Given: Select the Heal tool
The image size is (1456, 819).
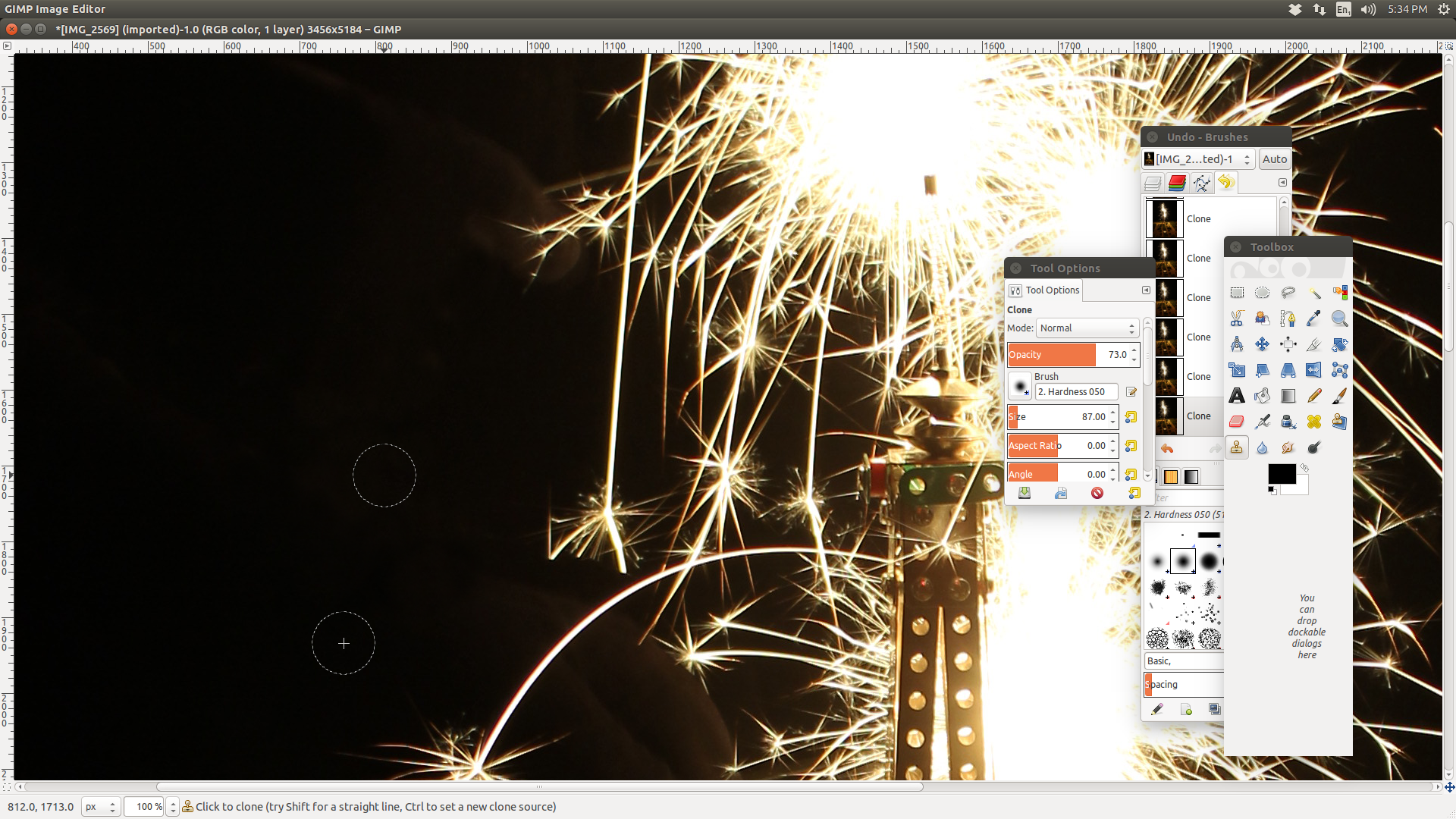Looking at the screenshot, I should [1314, 422].
